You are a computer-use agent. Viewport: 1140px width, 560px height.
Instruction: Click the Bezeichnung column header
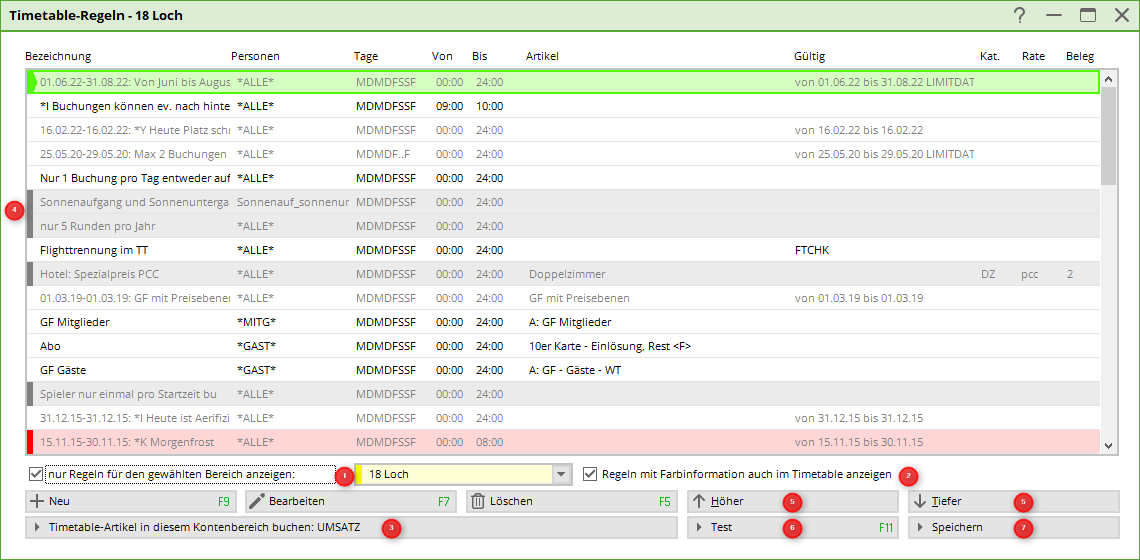click(58, 56)
